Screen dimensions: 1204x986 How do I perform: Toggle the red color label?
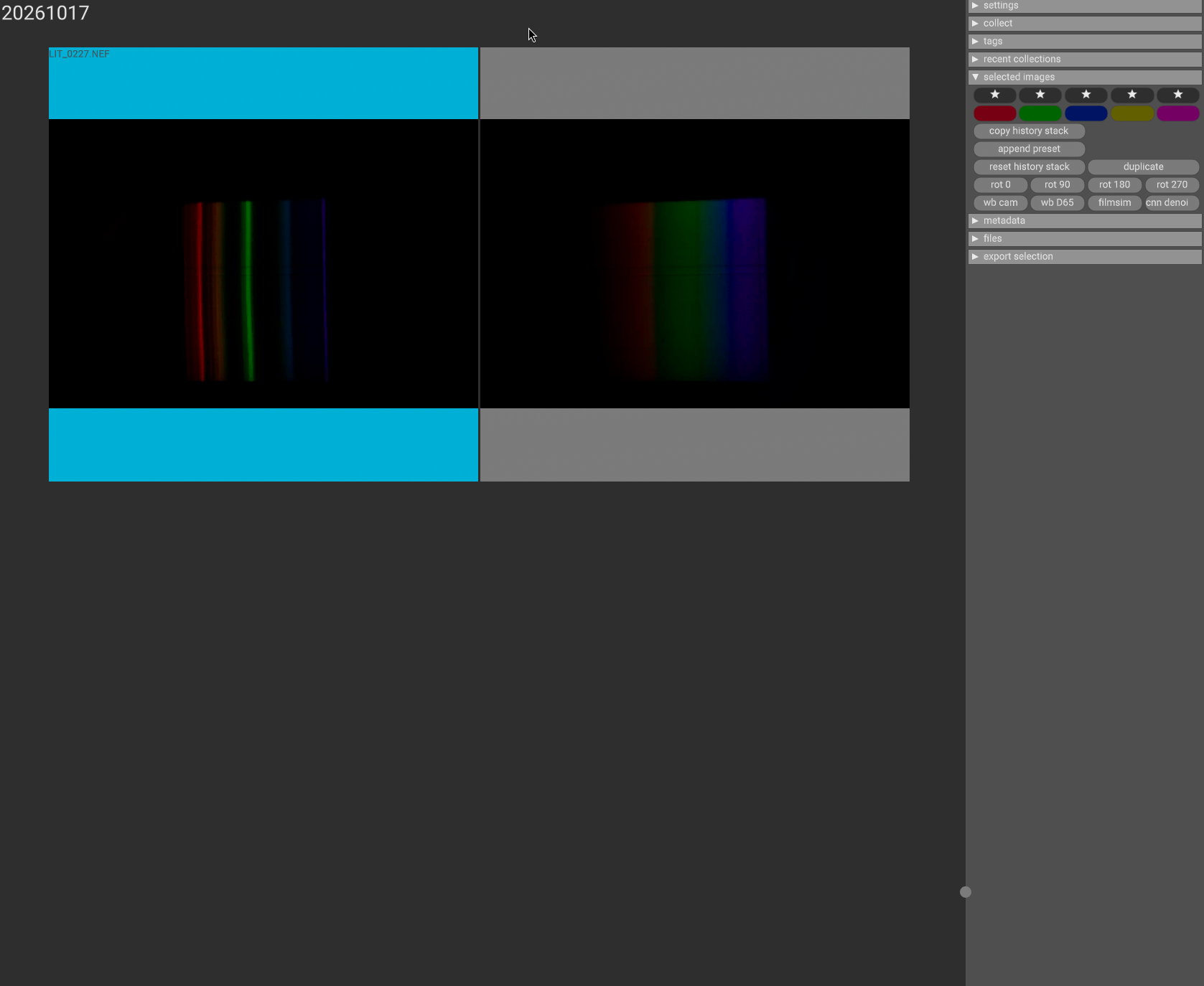994,113
